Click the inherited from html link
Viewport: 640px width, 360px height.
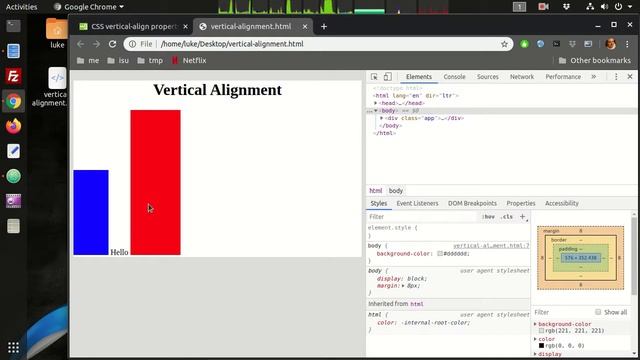[x=417, y=304]
